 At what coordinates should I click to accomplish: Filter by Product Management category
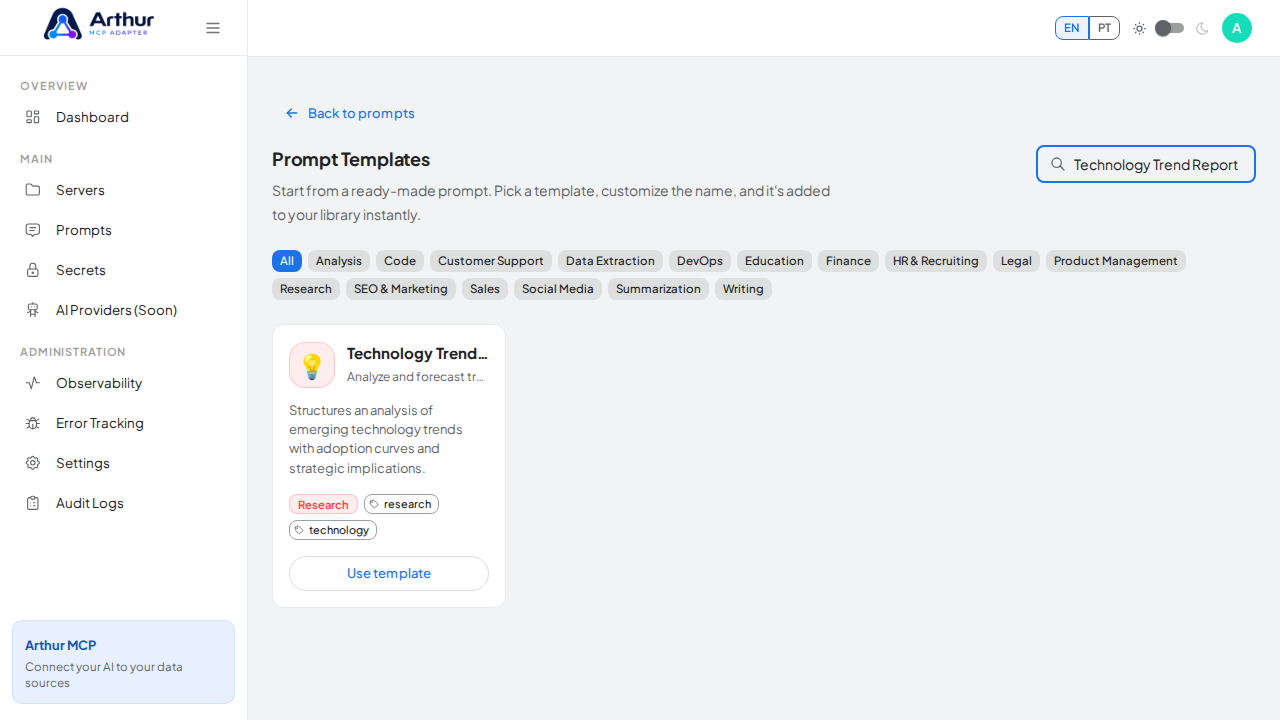(1116, 261)
